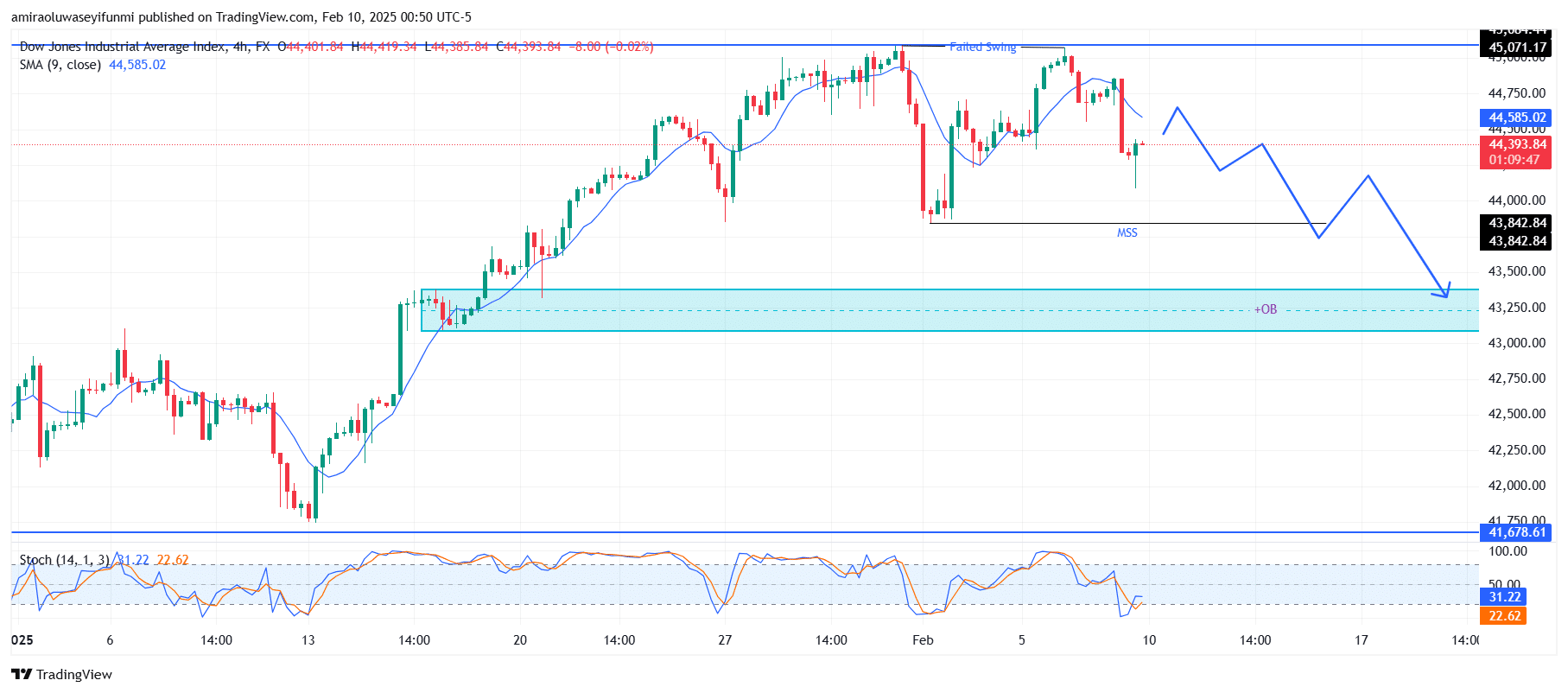1568x693 pixels.
Task: Click the '+OB' order block label
Action: point(1266,309)
